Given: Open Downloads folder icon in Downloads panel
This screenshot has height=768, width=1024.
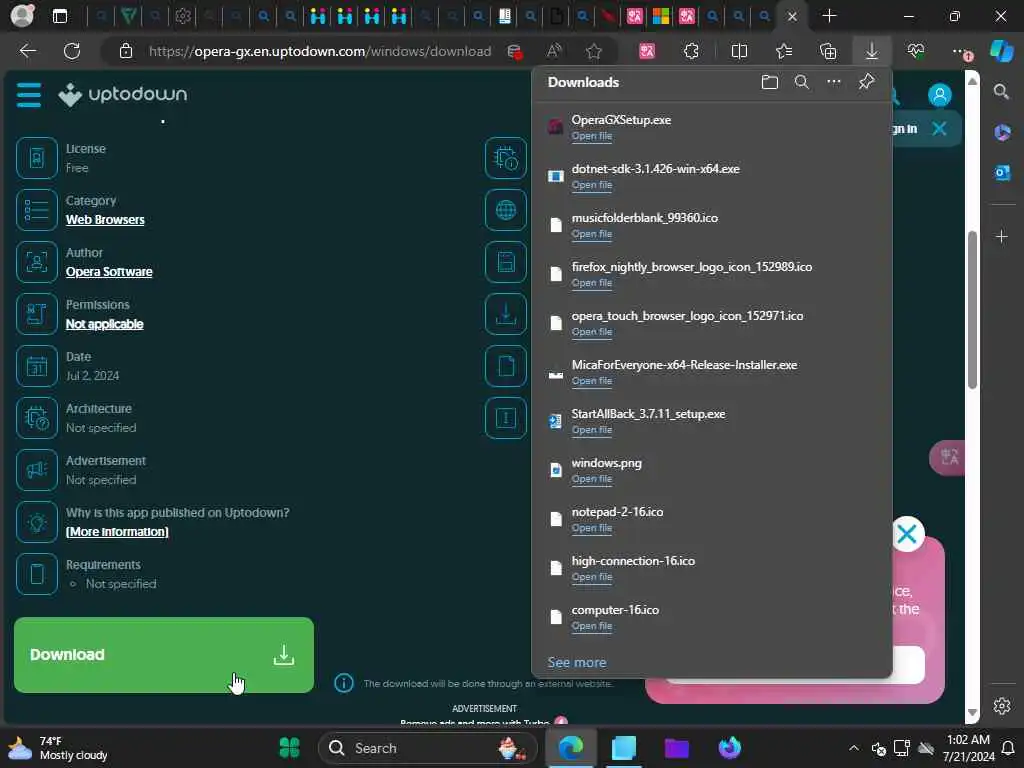Looking at the screenshot, I should 770,82.
